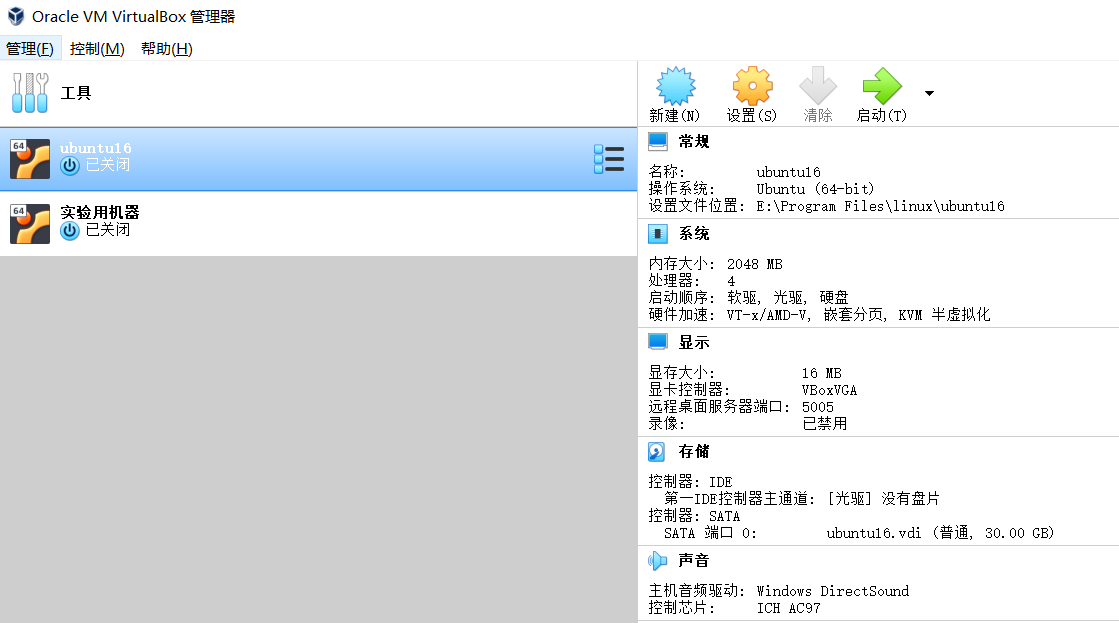Start the VM with 启动(T) arrow
Image resolution: width=1119 pixels, height=623 pixels.
tap(881, 87)
